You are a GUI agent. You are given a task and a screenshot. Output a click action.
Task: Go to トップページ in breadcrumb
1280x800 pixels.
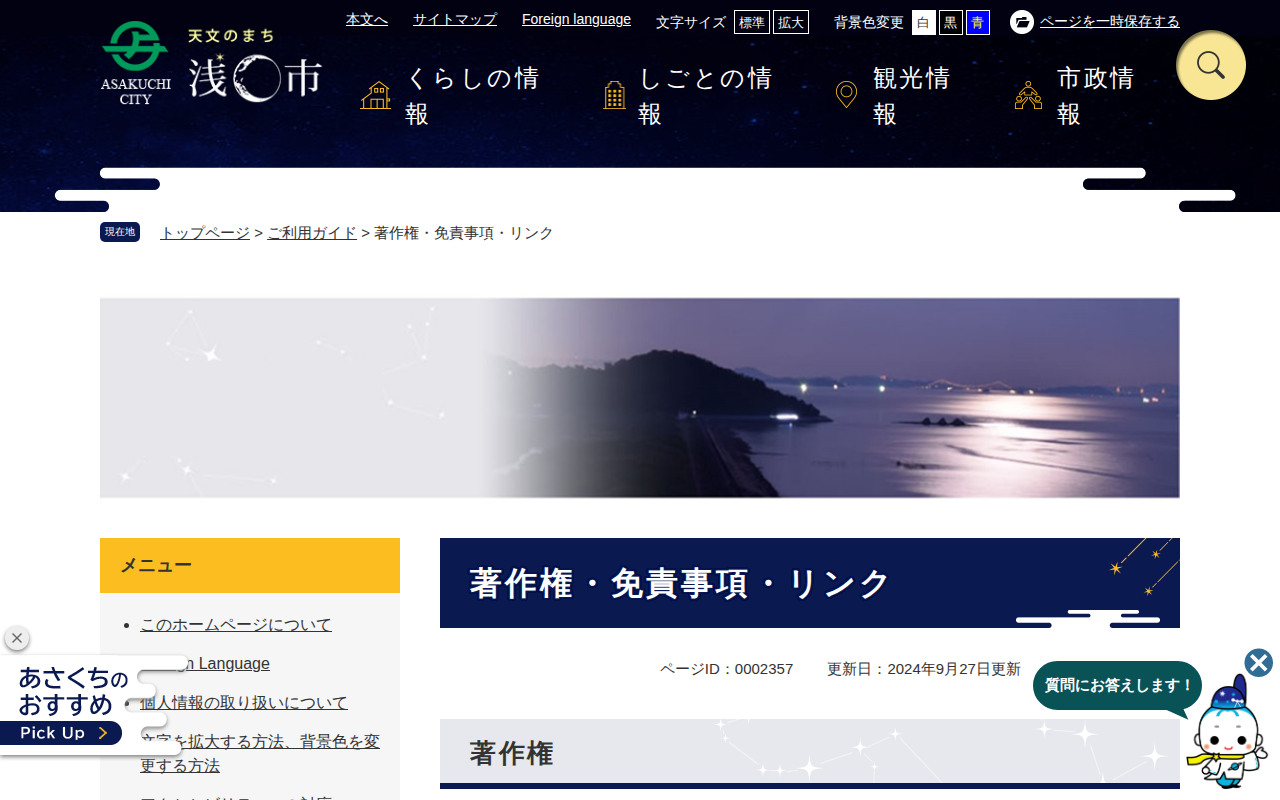click(x=205, y=233)
